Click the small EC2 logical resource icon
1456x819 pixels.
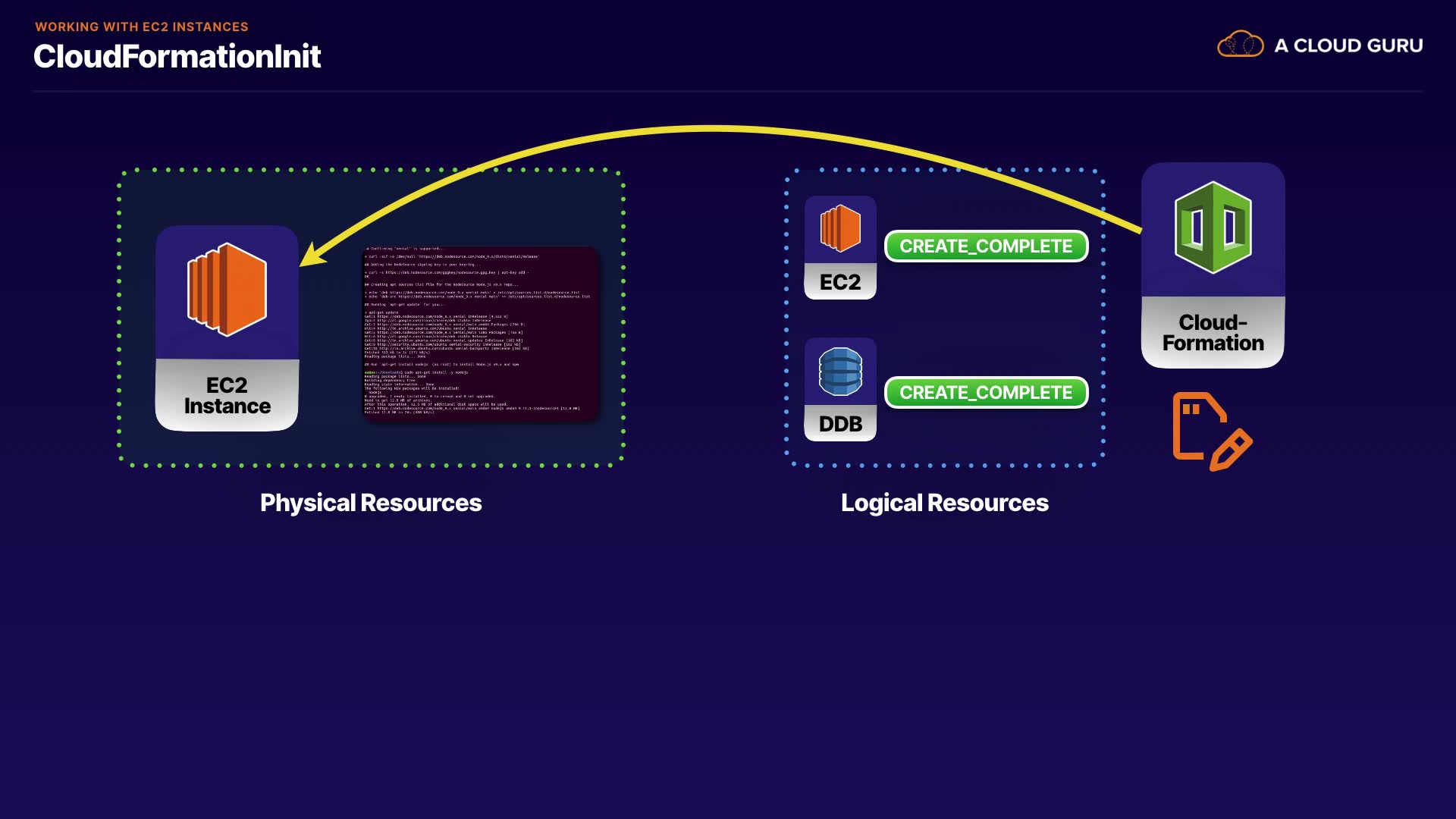pos(840,228)
